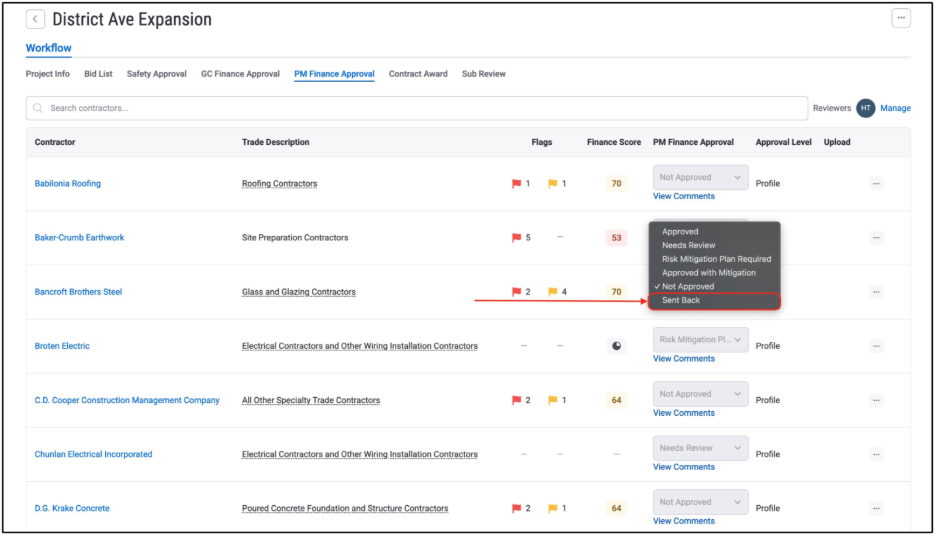Open C.D. Cooper Construction Management Company link
The height and width of the screenshot is (535, 936).
[127, 400]
